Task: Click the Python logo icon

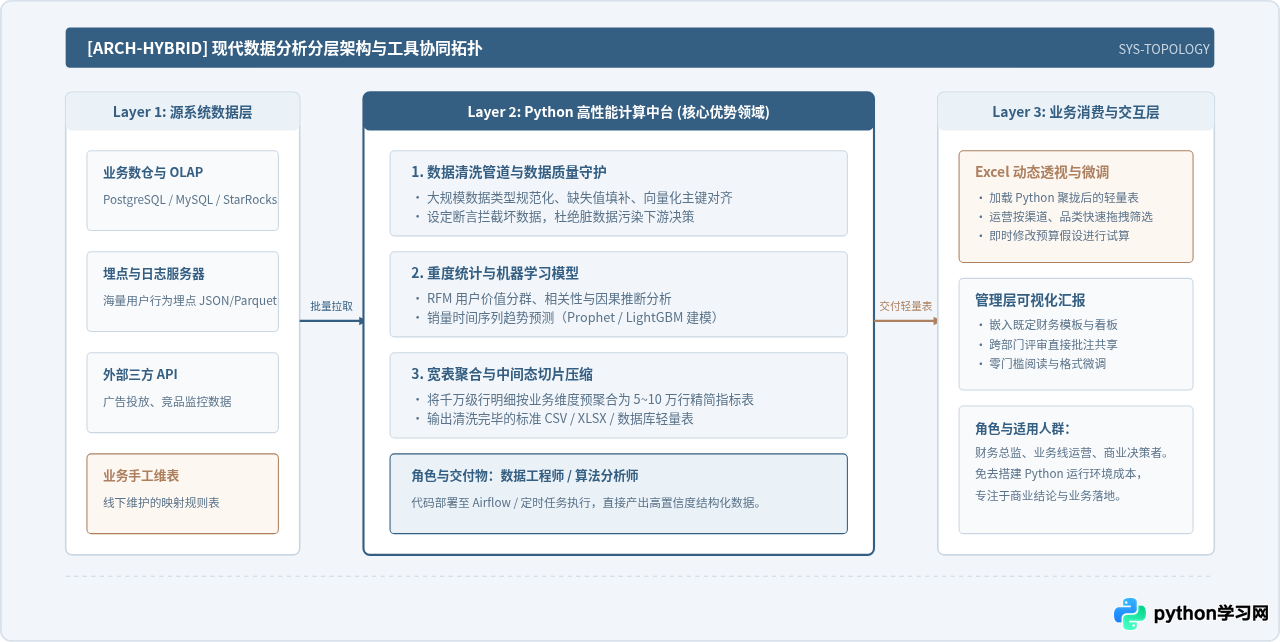Action: [1130, 613]
